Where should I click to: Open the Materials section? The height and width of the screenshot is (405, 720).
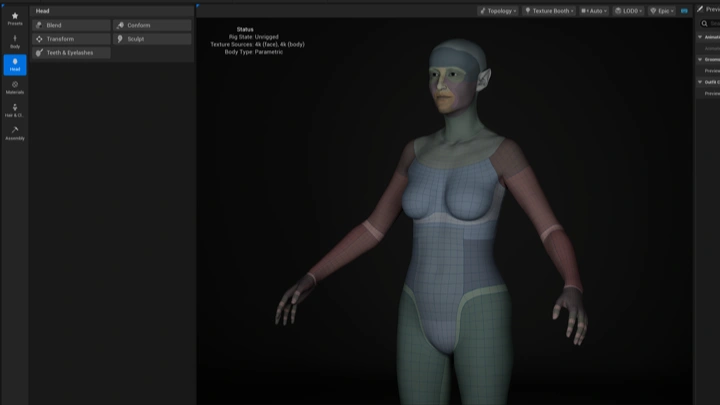coord(15,87)
